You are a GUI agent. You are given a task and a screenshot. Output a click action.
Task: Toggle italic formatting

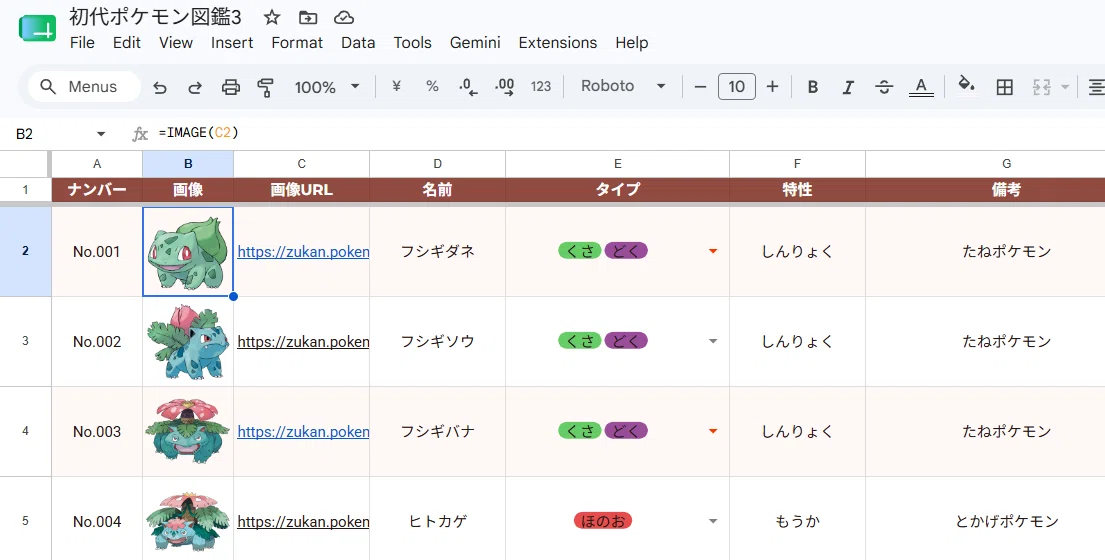848,86
